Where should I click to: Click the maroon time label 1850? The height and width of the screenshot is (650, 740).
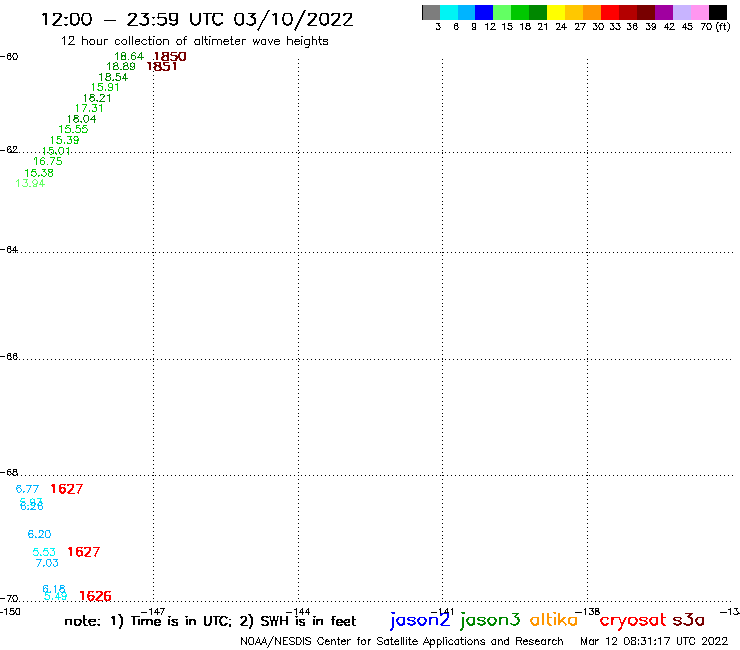pos(170,57)
